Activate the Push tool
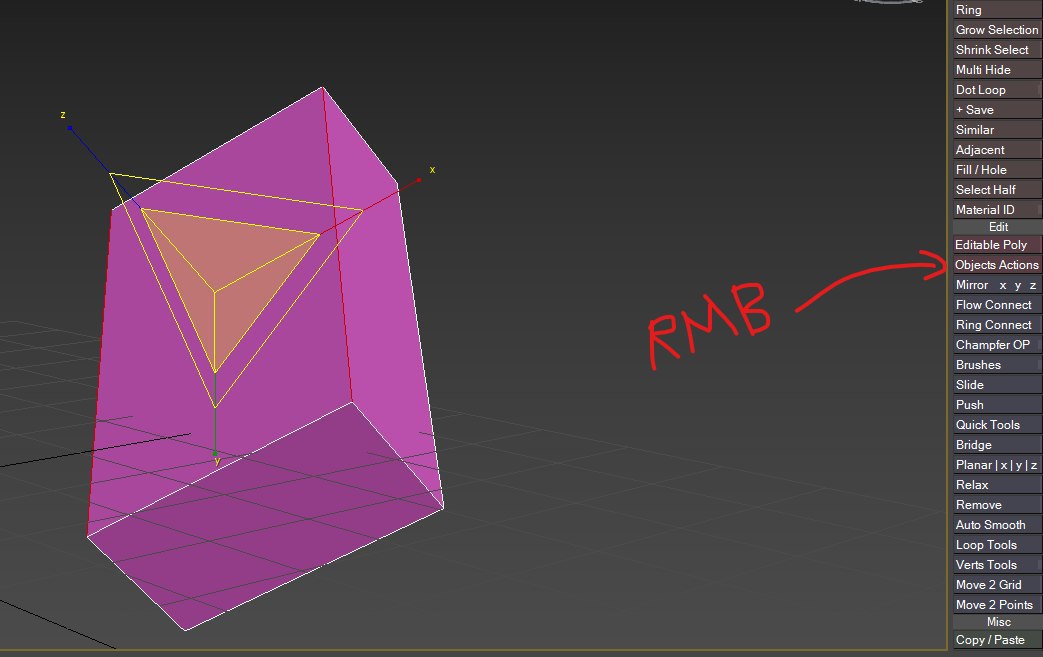This screenshot has width=1043, height=657. (997, 404)
